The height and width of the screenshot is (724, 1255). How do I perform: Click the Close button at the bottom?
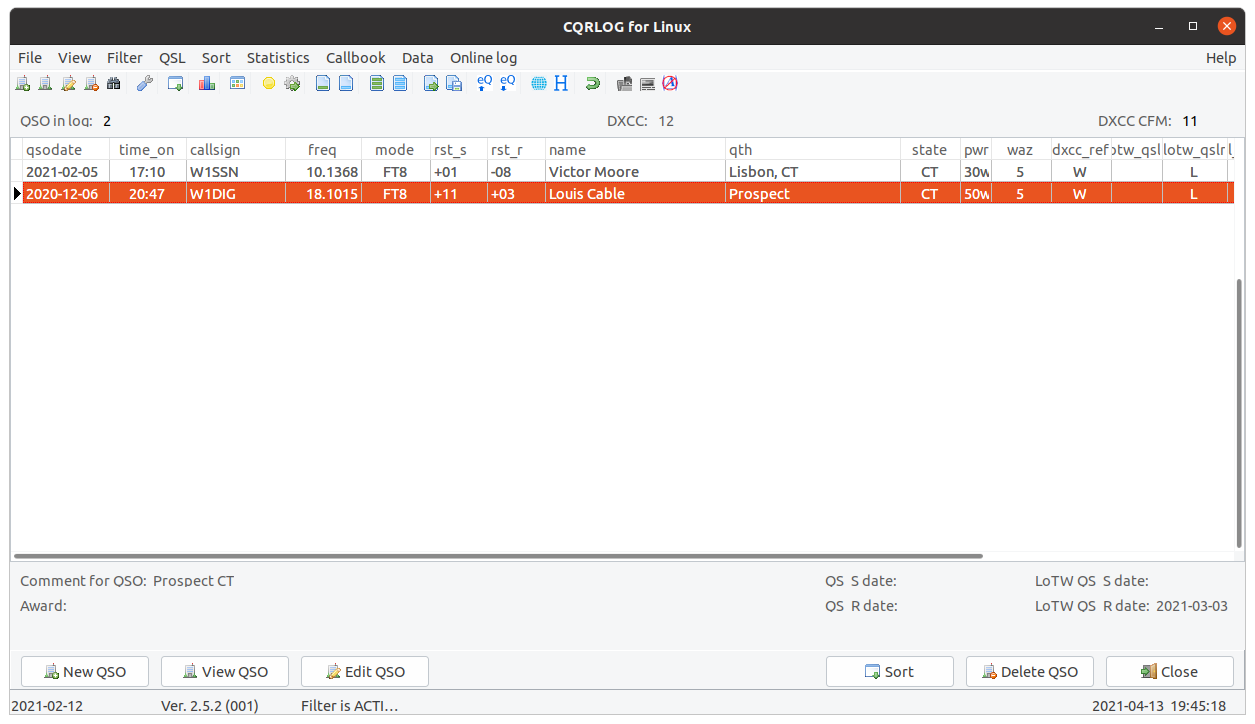[x=1170, y=672]
